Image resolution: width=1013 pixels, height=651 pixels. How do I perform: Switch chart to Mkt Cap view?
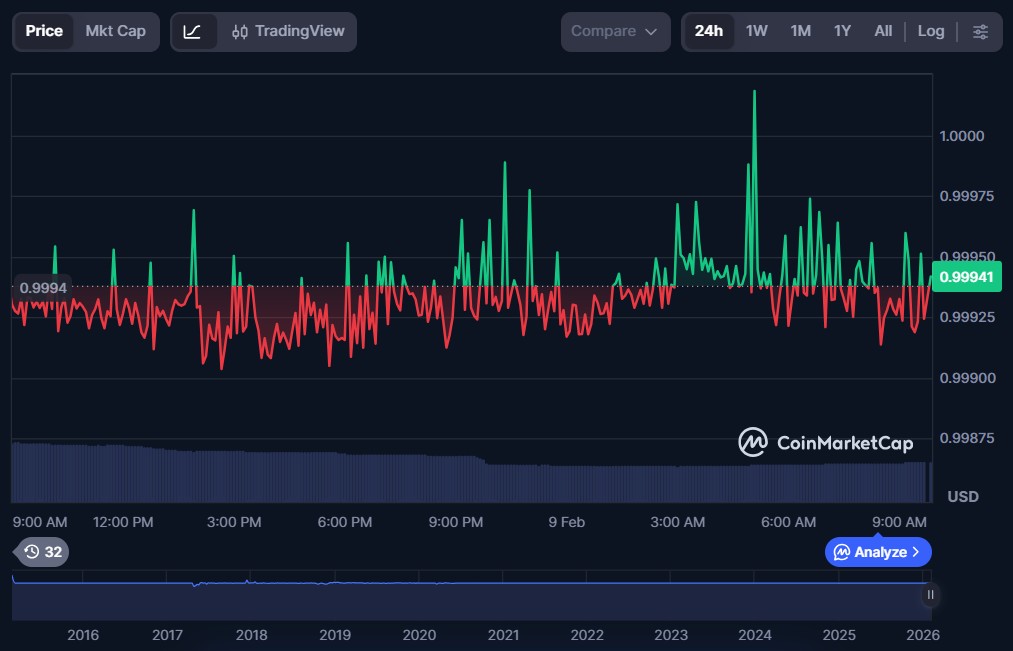(x=115, y=32)
